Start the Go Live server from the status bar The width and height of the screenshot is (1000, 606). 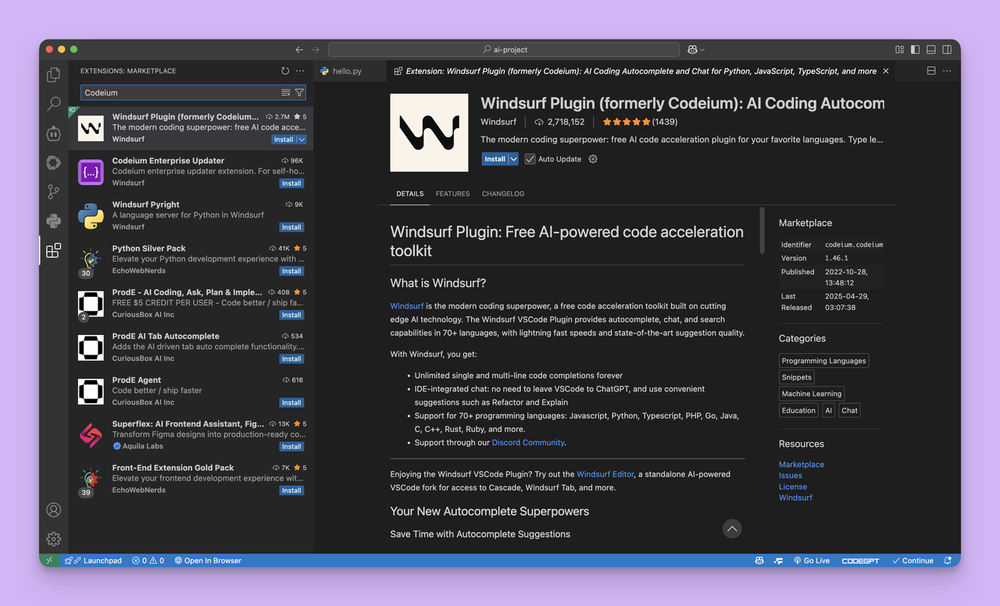812,560
